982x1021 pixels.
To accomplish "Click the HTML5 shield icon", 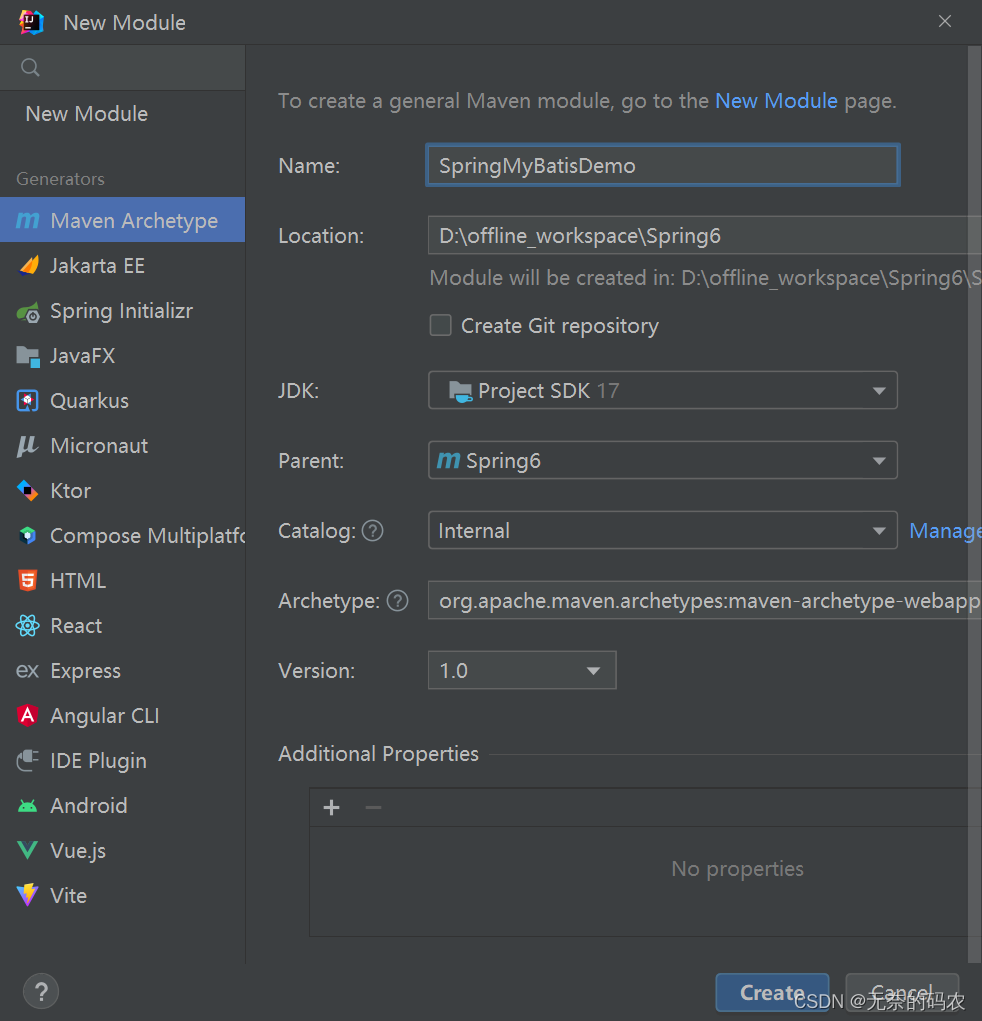I will coord(27,581).
